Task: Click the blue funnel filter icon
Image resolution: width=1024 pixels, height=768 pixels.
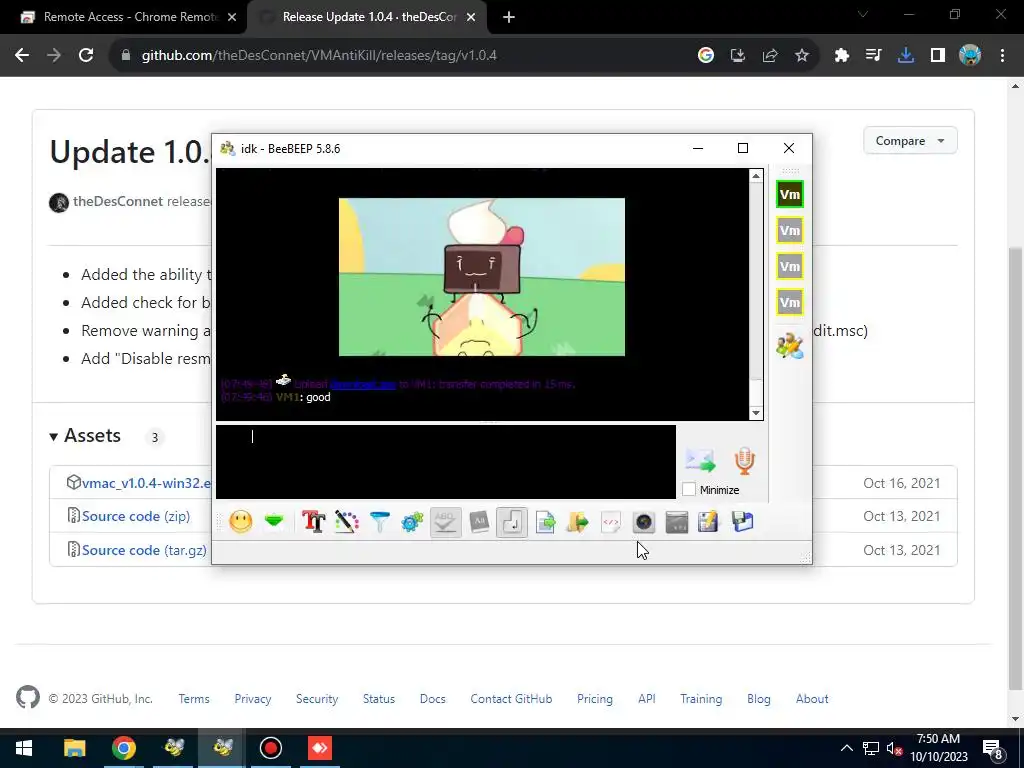Action: tap(379, 522)
